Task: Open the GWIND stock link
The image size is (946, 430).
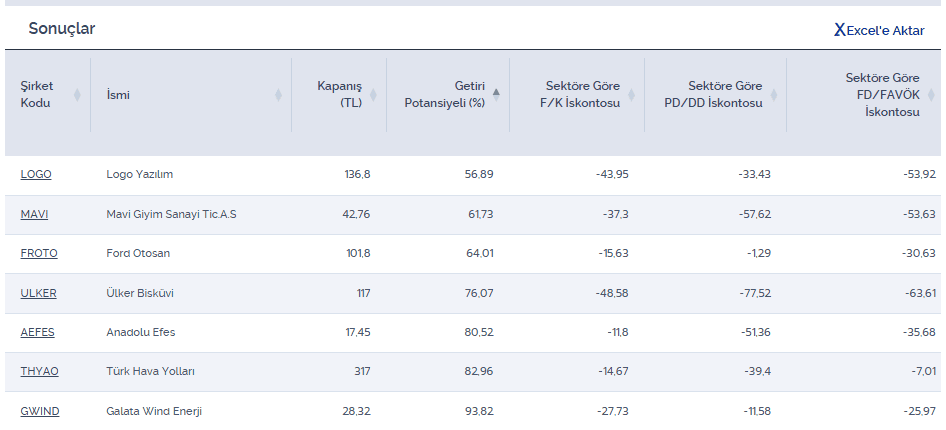Action: point(39,411)
